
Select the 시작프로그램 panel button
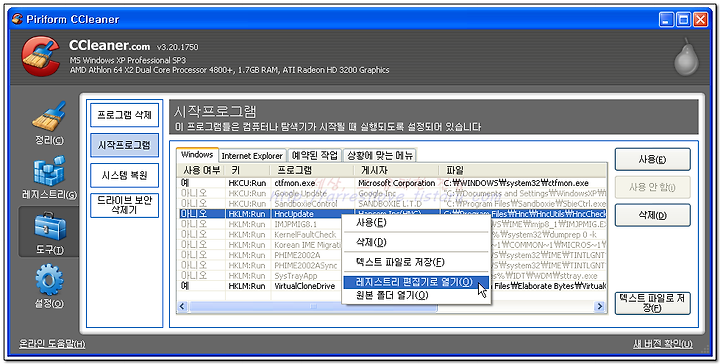pyautogui.click(x=124, y=145)
